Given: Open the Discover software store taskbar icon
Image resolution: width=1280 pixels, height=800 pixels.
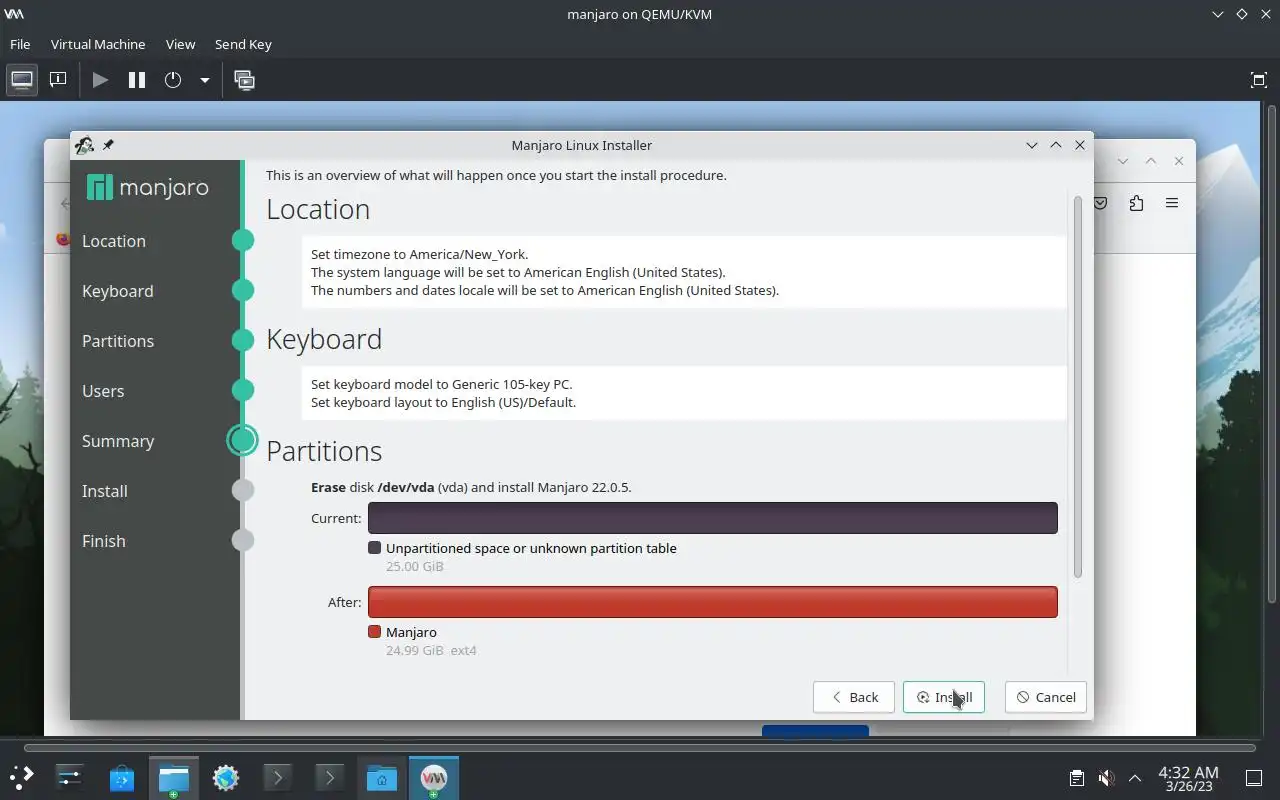Looking at the screenshot, I should [122, 777].
